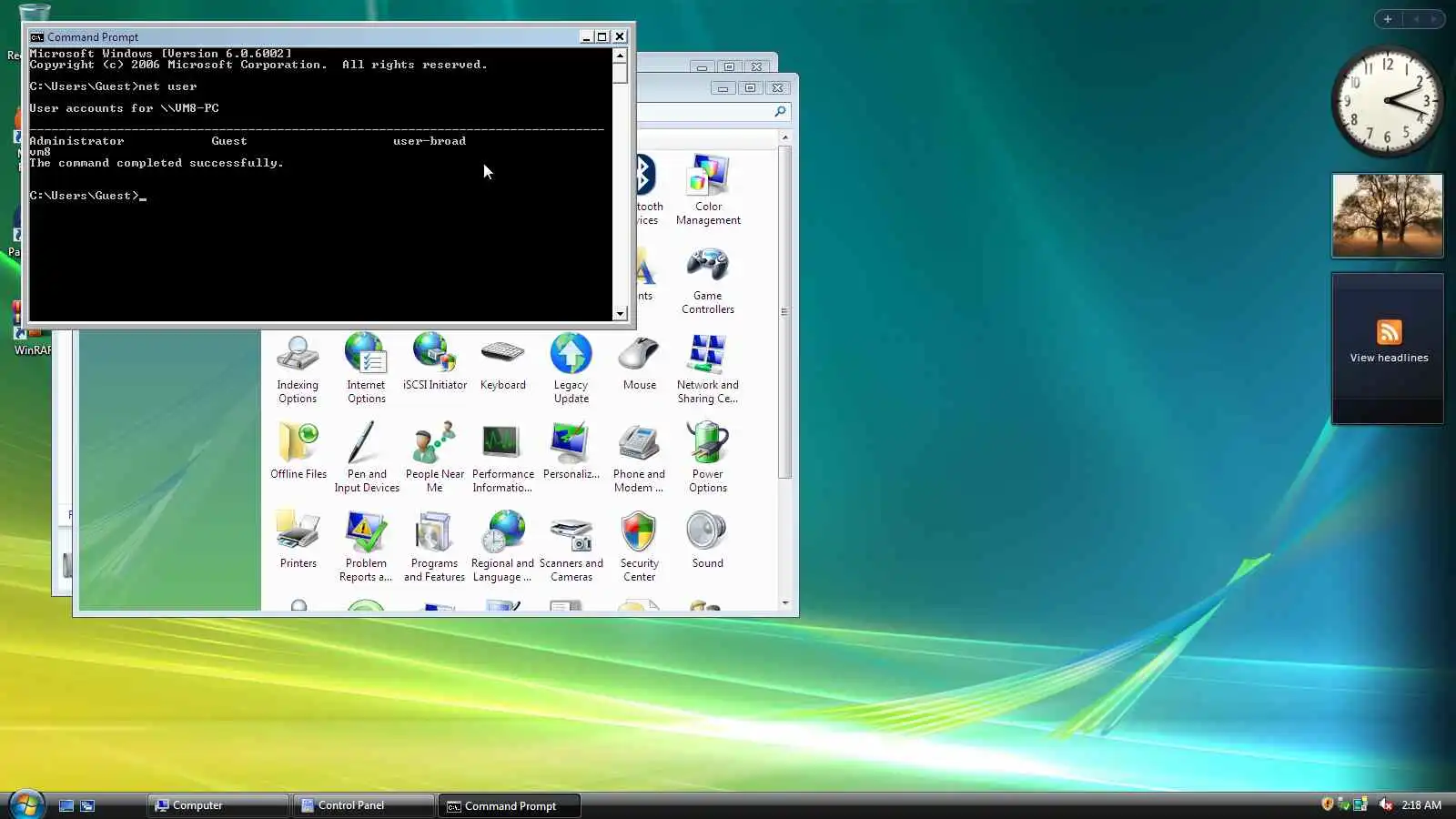The height and width of the screenshot is (819, 1456).
Task: Click Command Prompt scrollbar down arrow
Action: pos(620,314)
